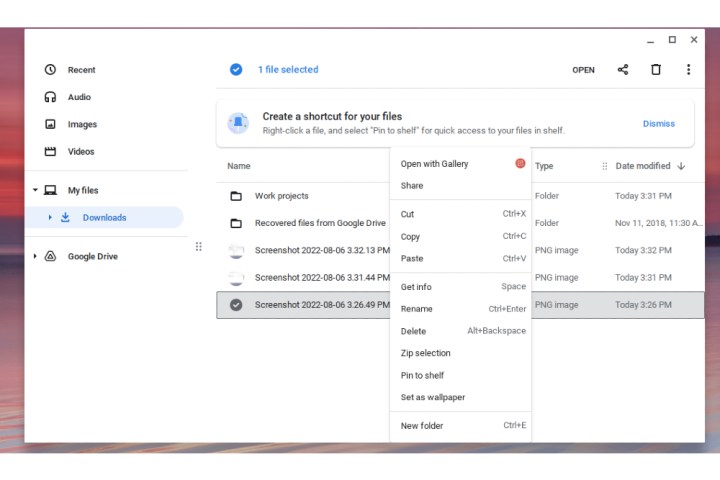
Task: Open the three-dot more menu
Action: pos(688,70)
